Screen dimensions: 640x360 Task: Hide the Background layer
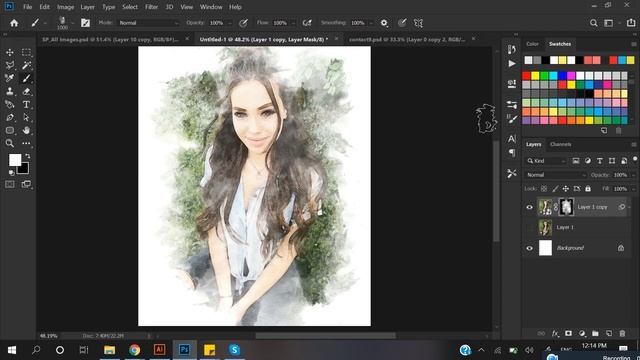[529, 248]
